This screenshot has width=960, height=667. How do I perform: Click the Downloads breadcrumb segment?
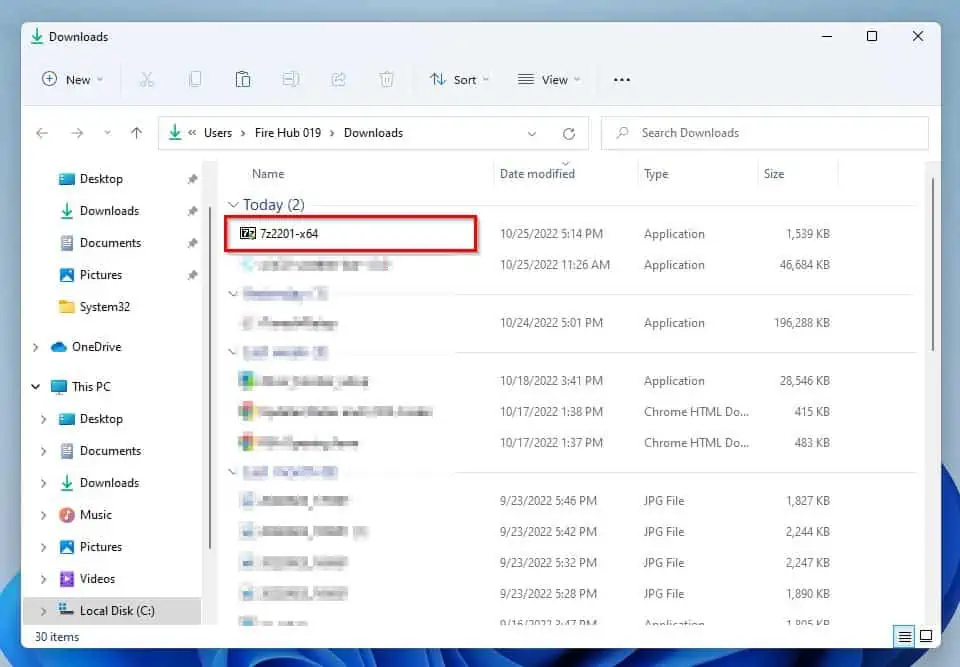[x=373, y=133]
